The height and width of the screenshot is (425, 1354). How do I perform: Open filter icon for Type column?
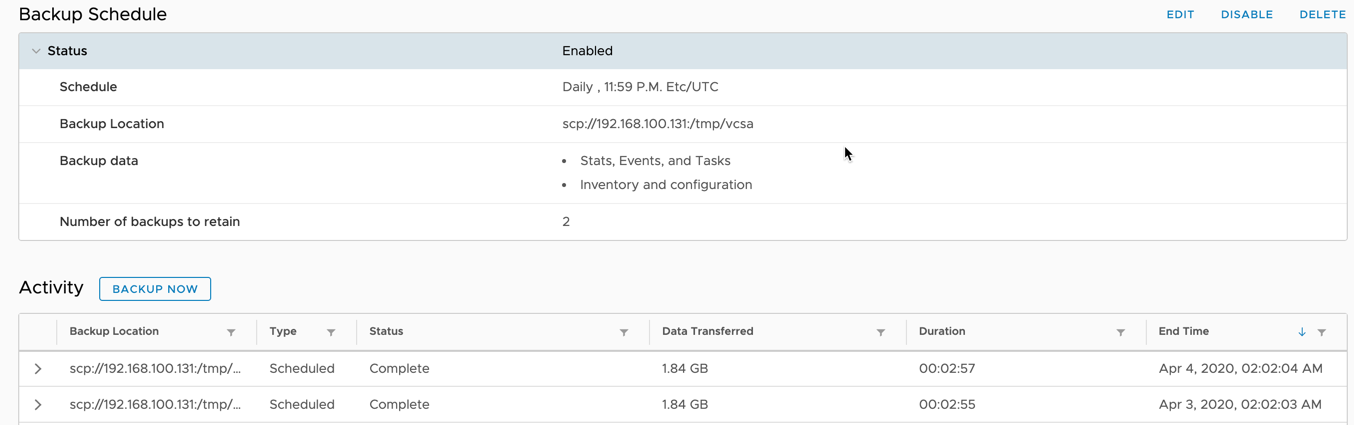(x=331, y=332)
